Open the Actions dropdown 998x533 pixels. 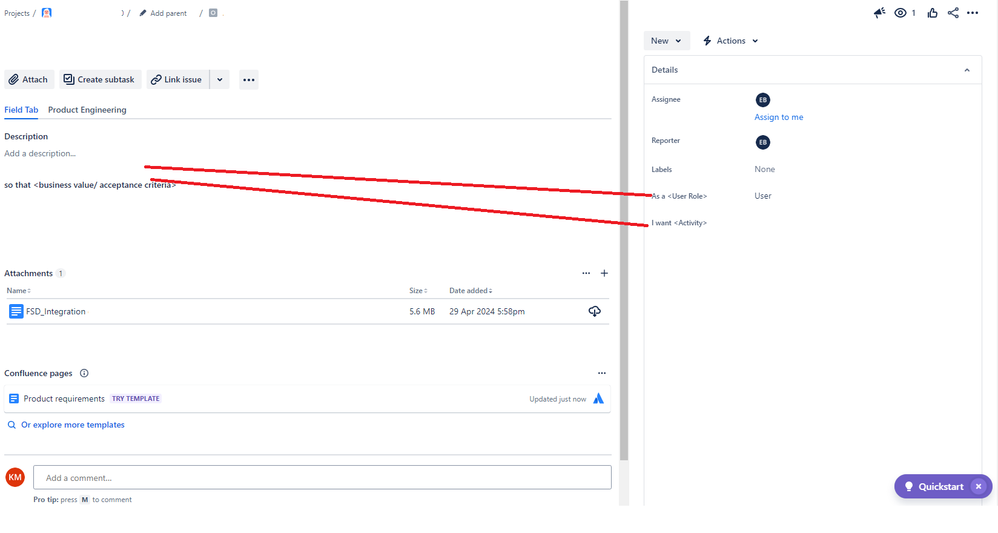[731, 41]
